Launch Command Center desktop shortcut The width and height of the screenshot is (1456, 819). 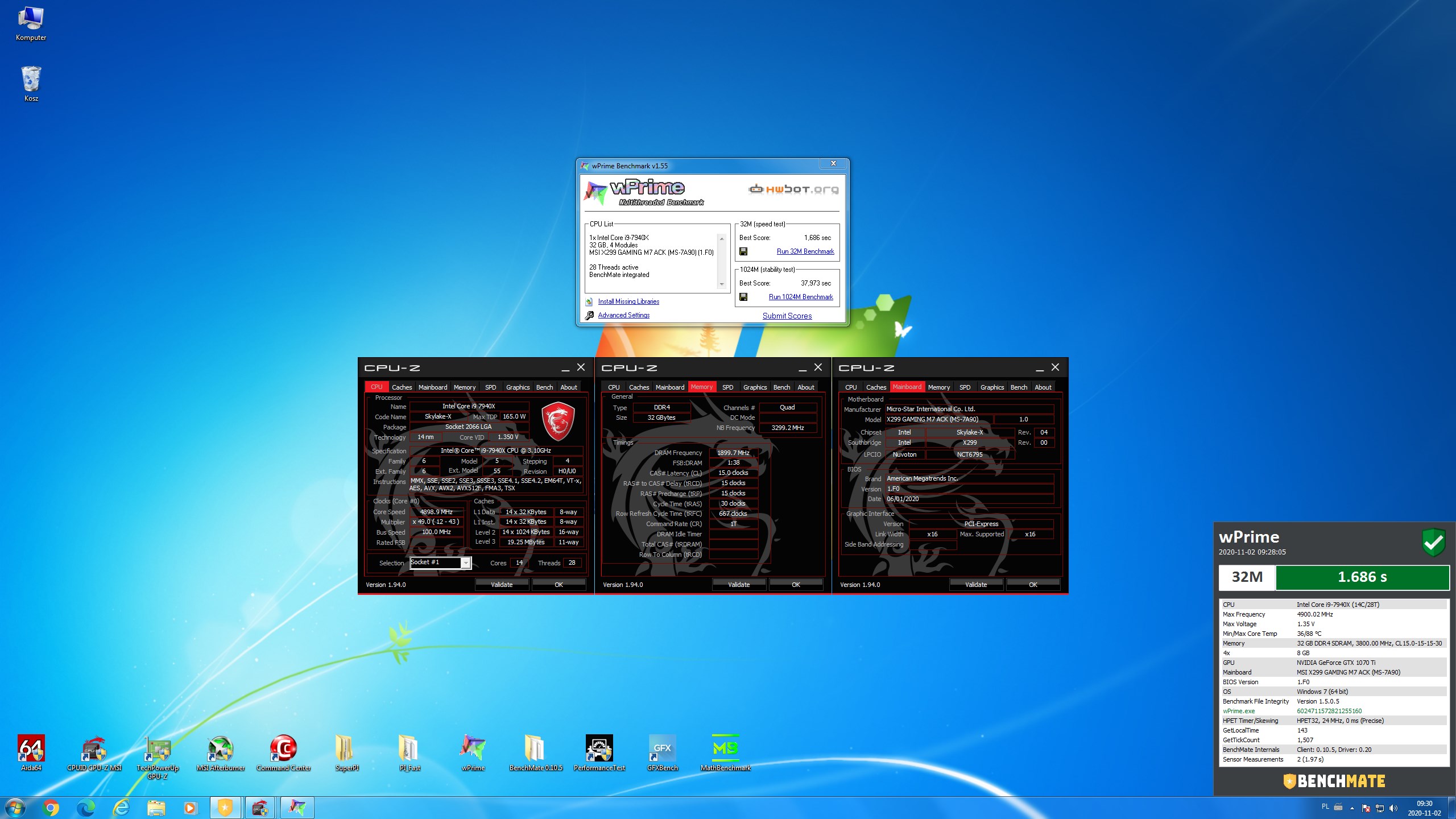point(283,752)
